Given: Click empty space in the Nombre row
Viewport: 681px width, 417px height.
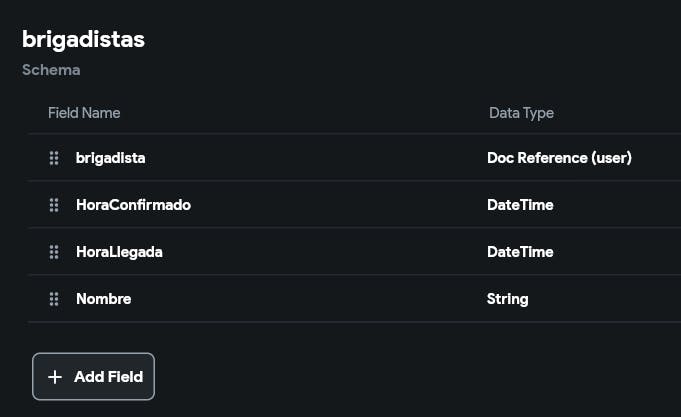Looking at the screenshot, I should [320, 299].
